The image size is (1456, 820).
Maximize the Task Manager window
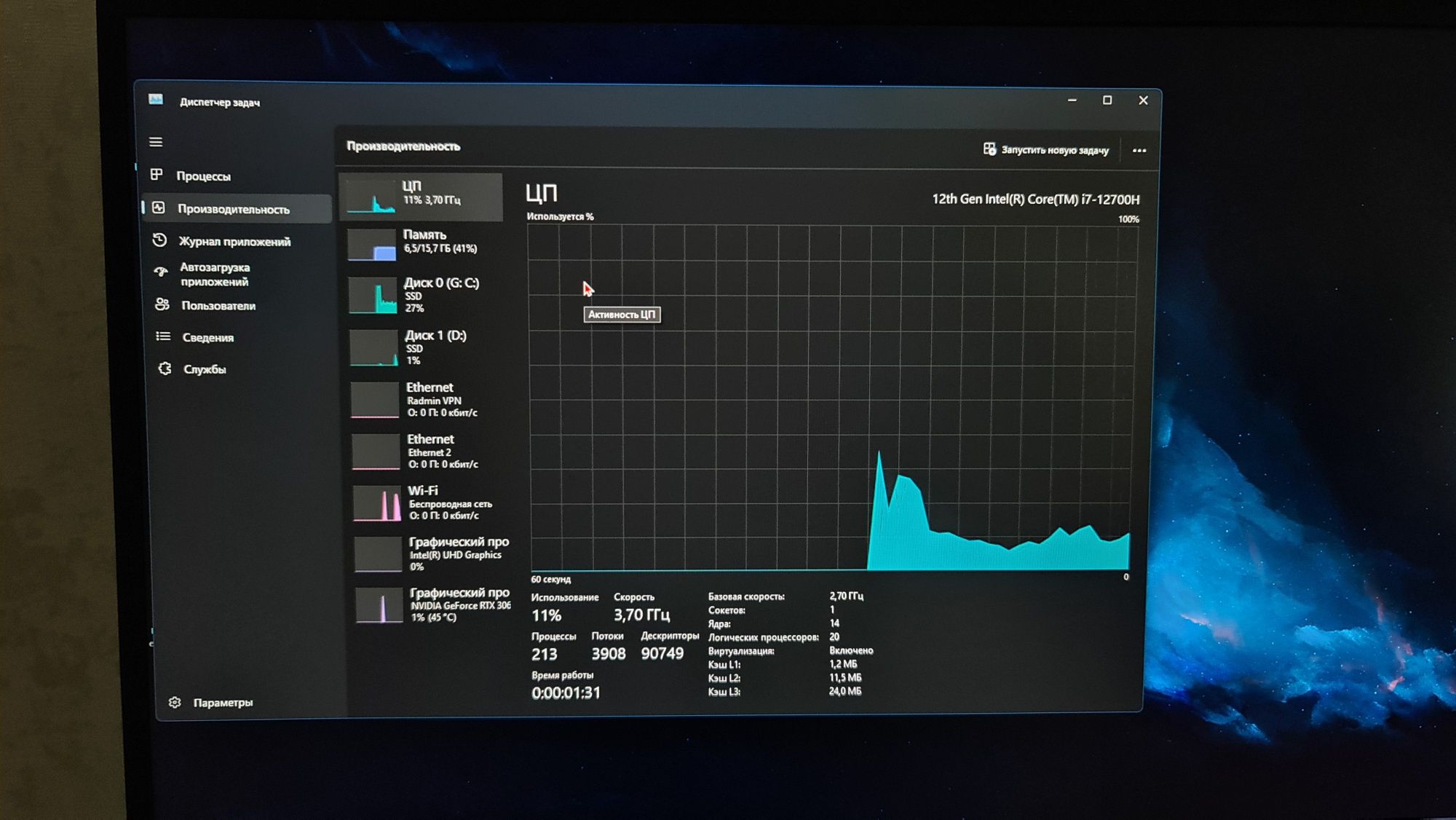pos(1107,100)
